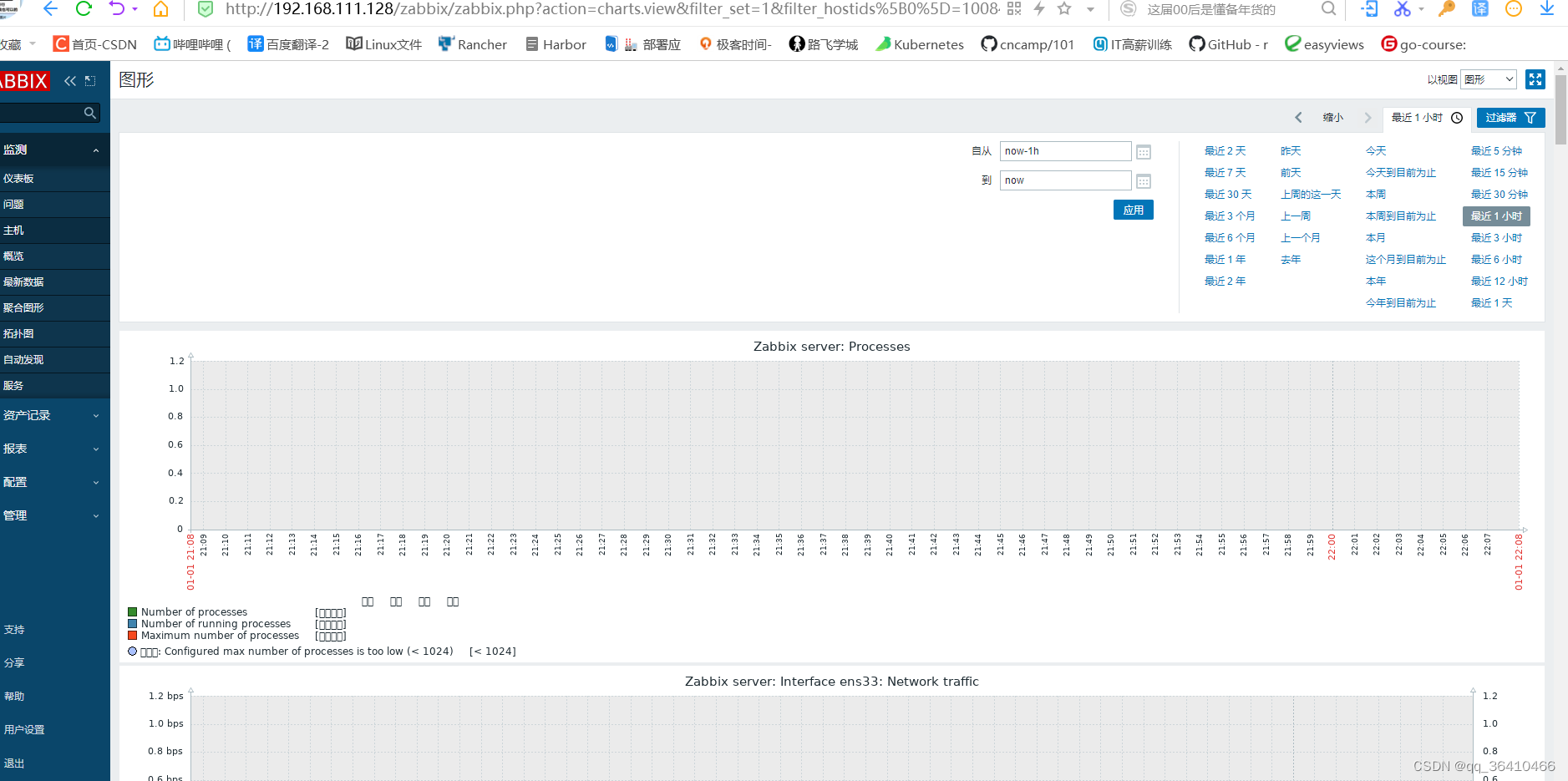The height and width of the screenshot is (781, 1568).
Task: Toggle the 过滤器 filter tab
Action: point(1510,118)
